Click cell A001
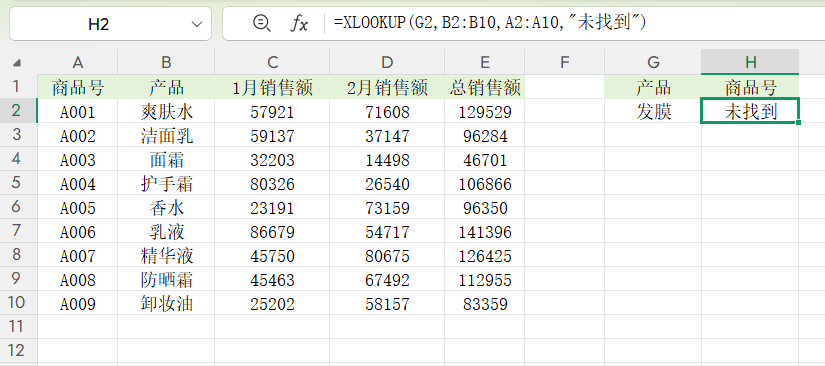Viewport: 825px width, 366px height. pyautogui.click(x=78, y=111)
